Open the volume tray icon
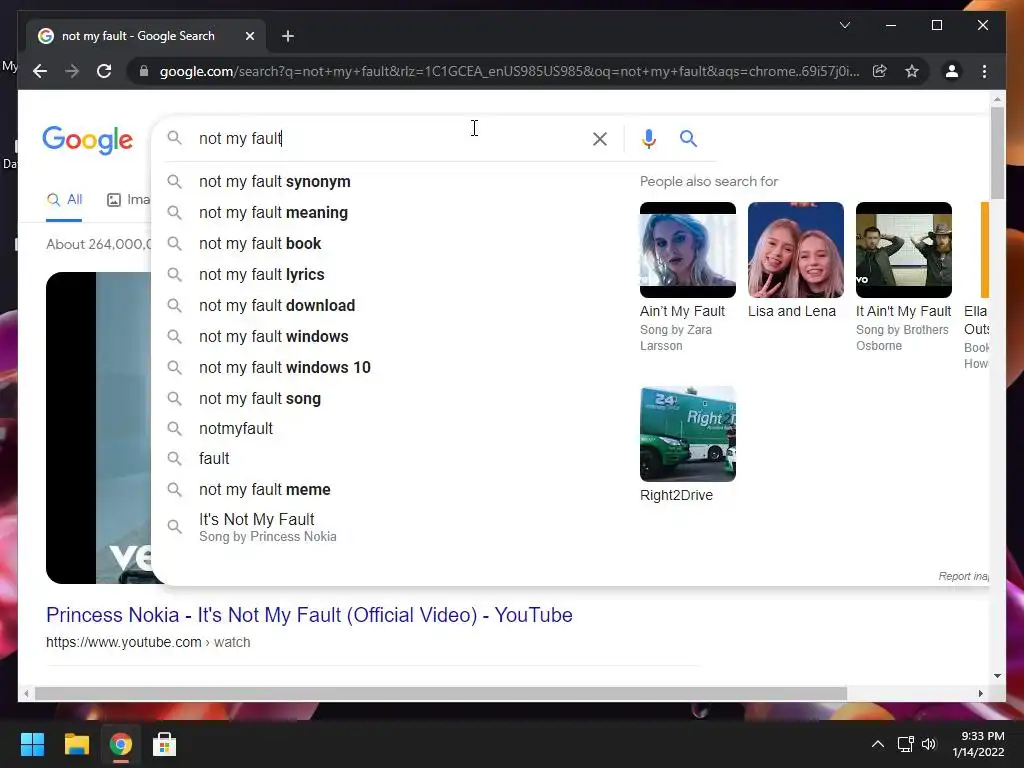 929,744
